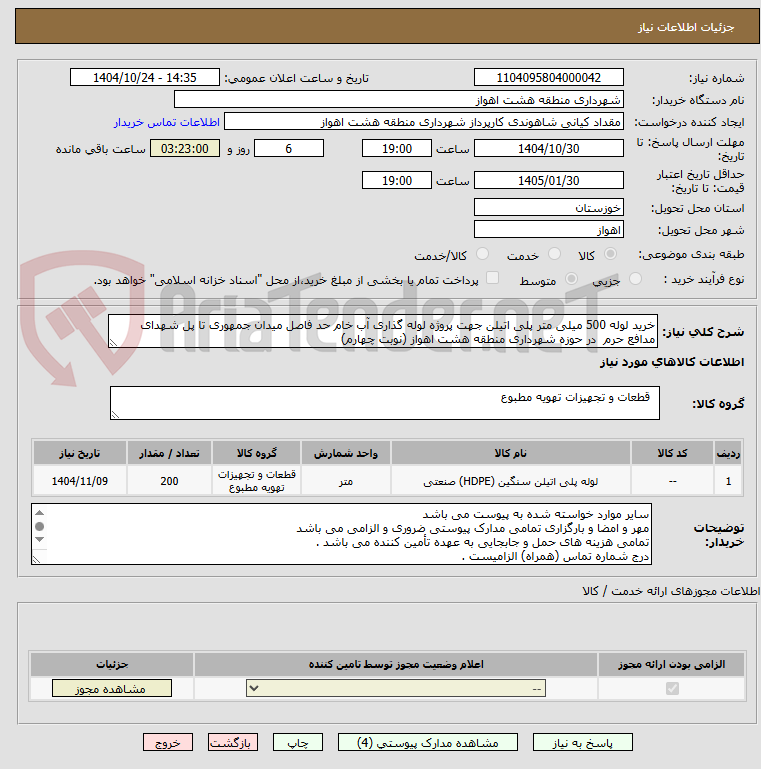The height and width of the screenshot is (769, 761).
Task: Click resize handle of توضیحات خریدار box
Action: (37, 559)
